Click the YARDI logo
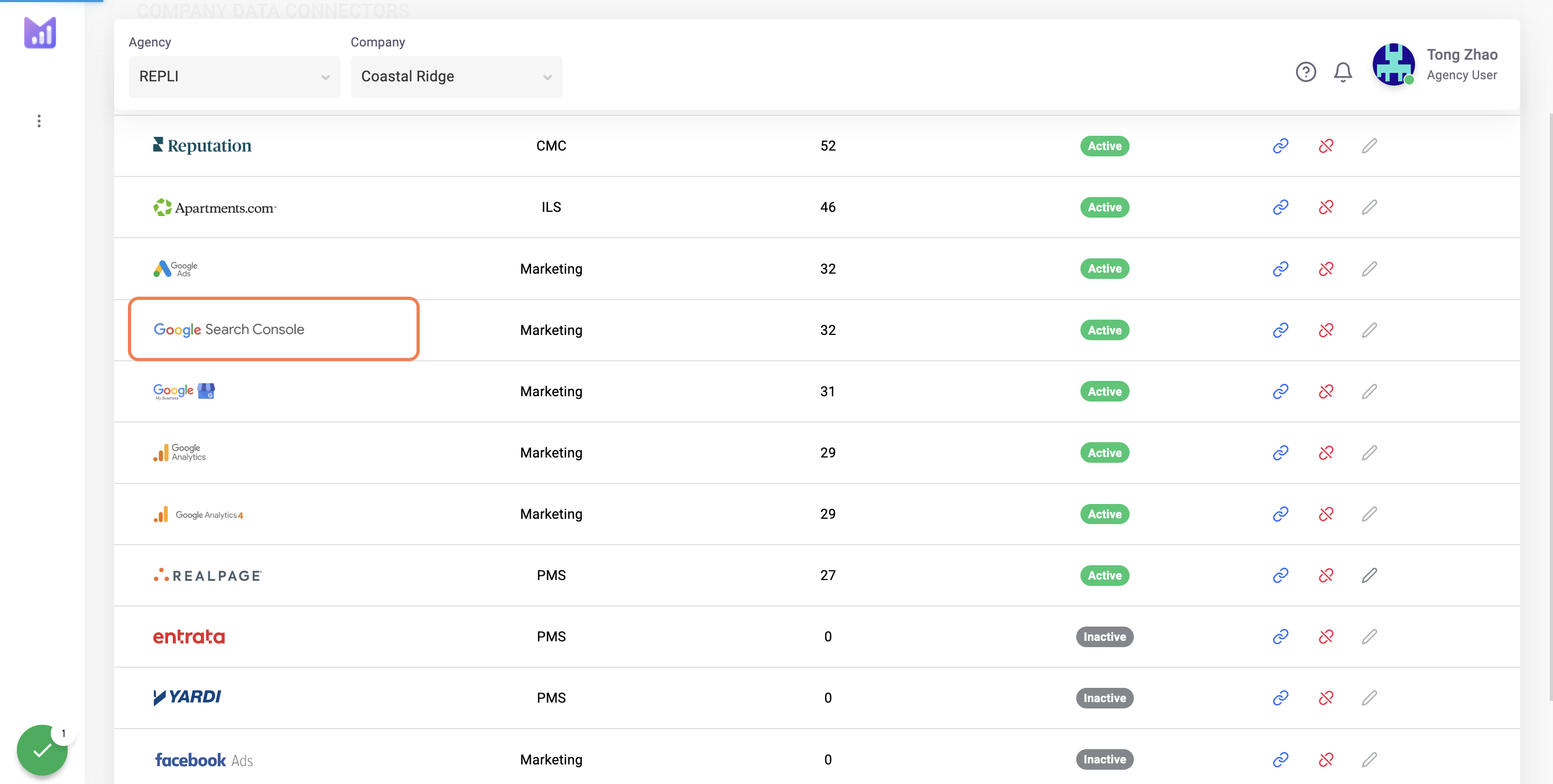The height and width of the screenshot is (784, 1553). click(187, 697)
